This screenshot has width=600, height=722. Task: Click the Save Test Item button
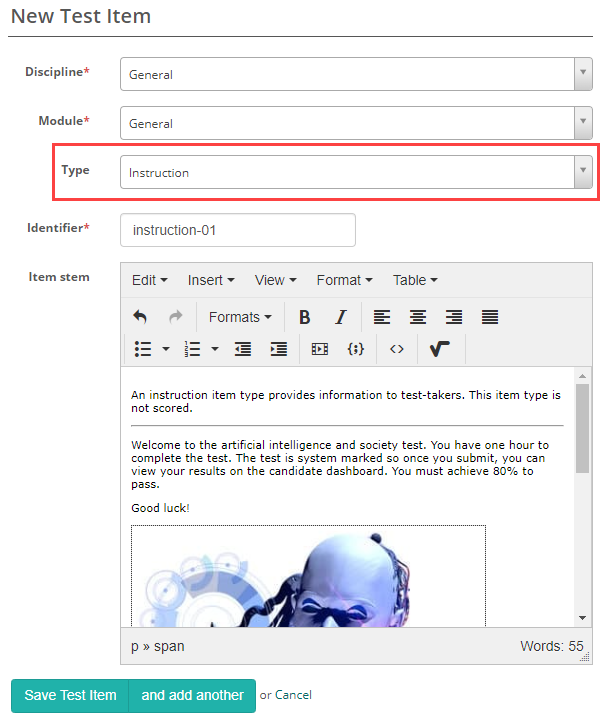(70, 695)
